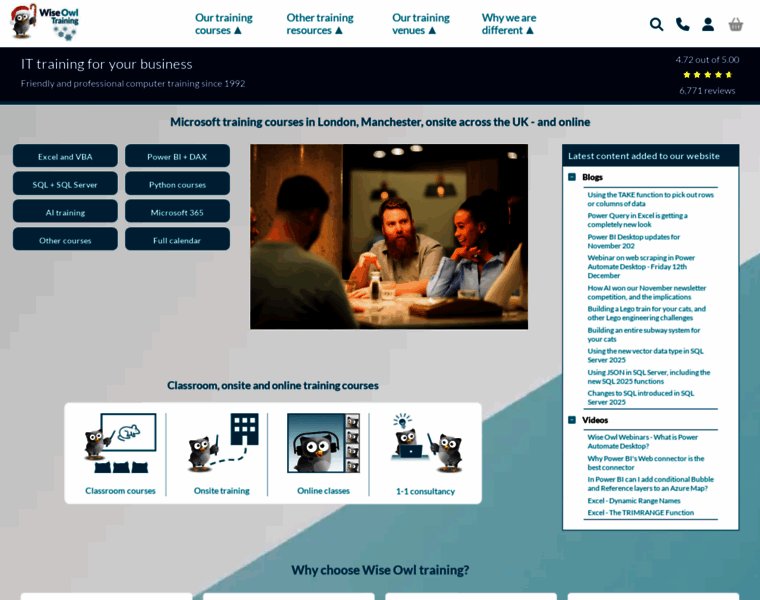
Task: Open Python courses button
Action: 177,185
